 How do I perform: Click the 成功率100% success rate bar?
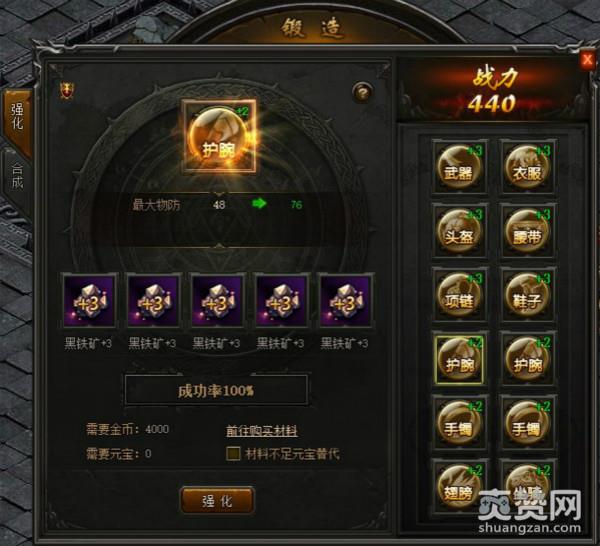coord(216,390)
